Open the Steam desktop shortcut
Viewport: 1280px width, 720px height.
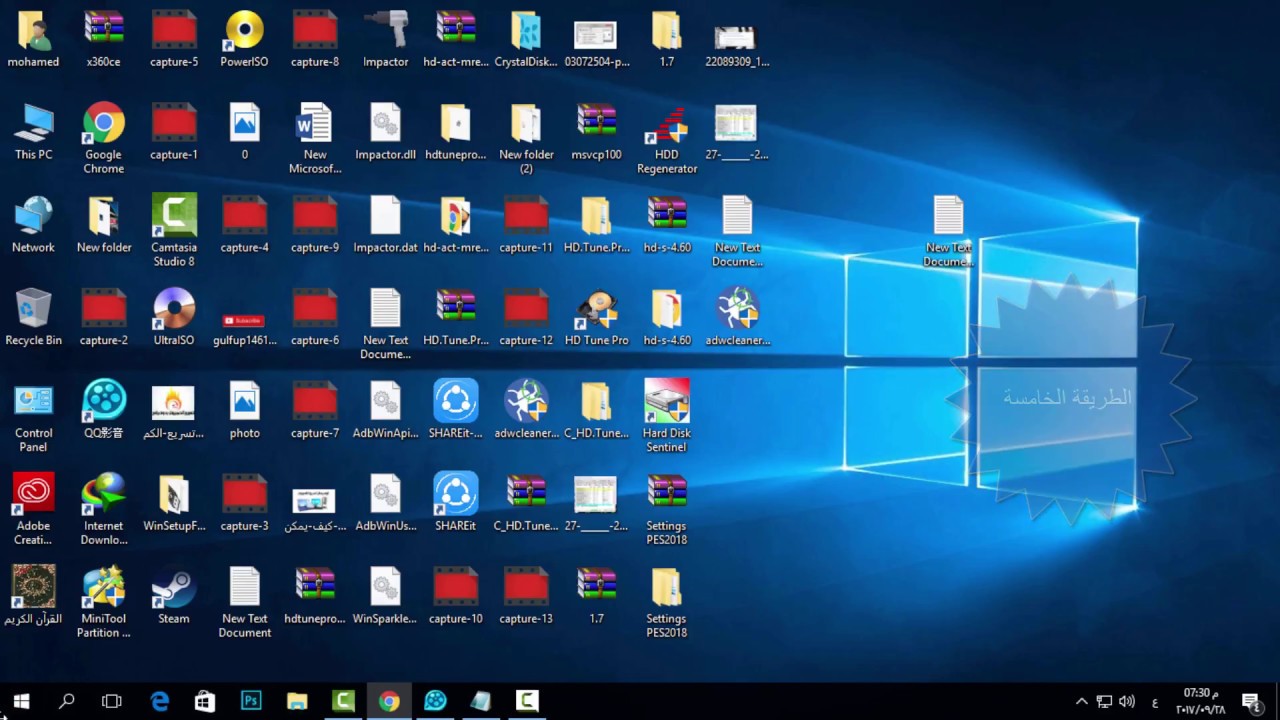click(174, 595)
